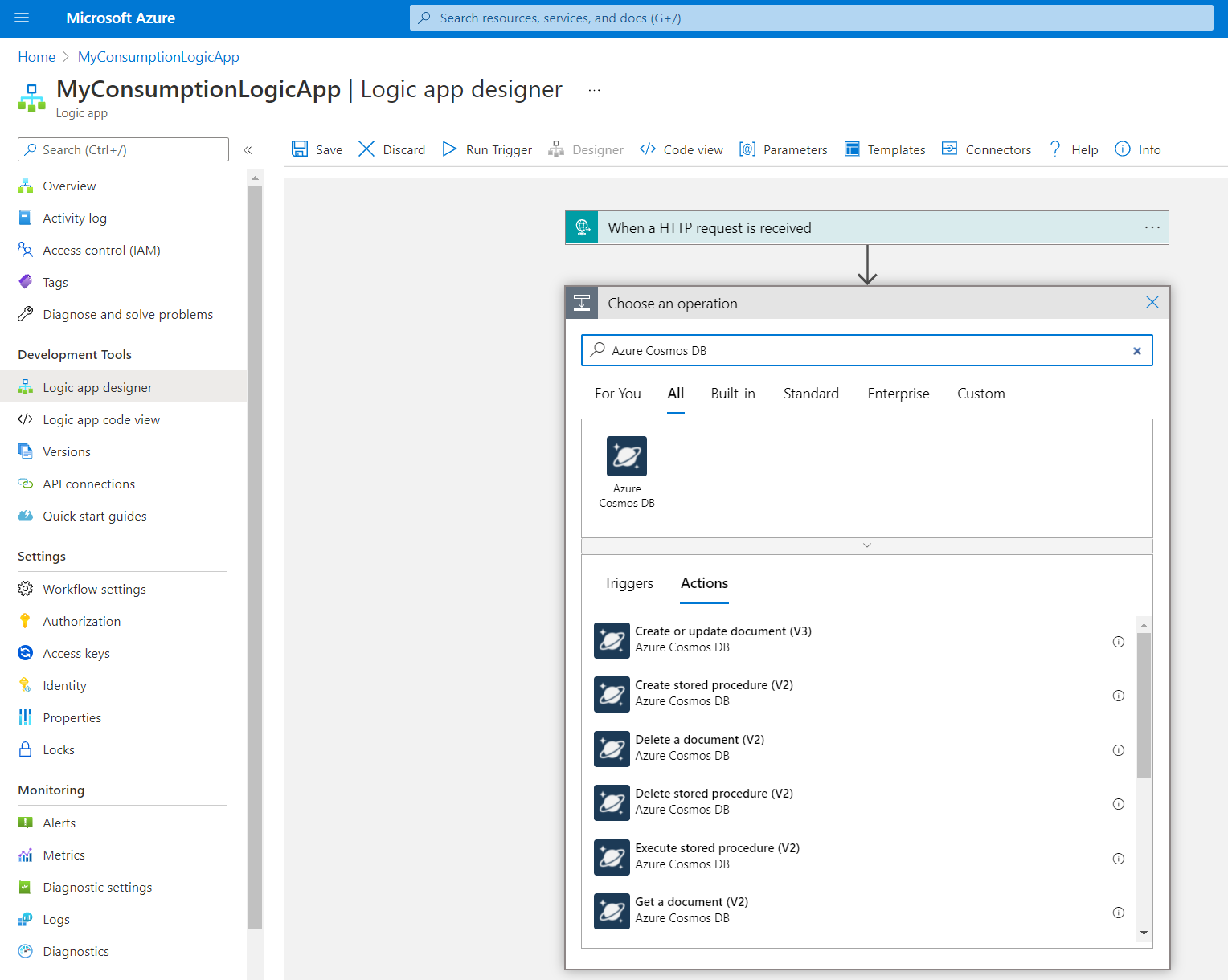This screenshot has width=1228, height=980.
Task: Open Workflow settings in the sidebar
Action: coord(124,589)
